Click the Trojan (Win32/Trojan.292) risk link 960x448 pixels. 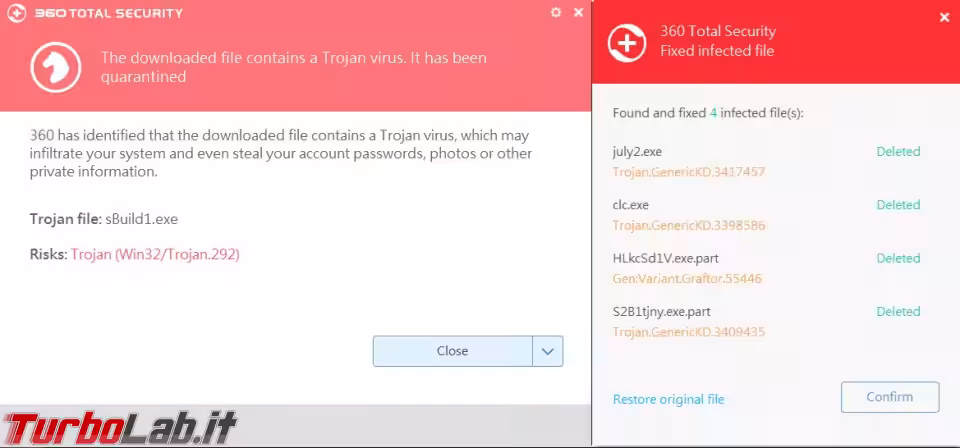point(155,254)
